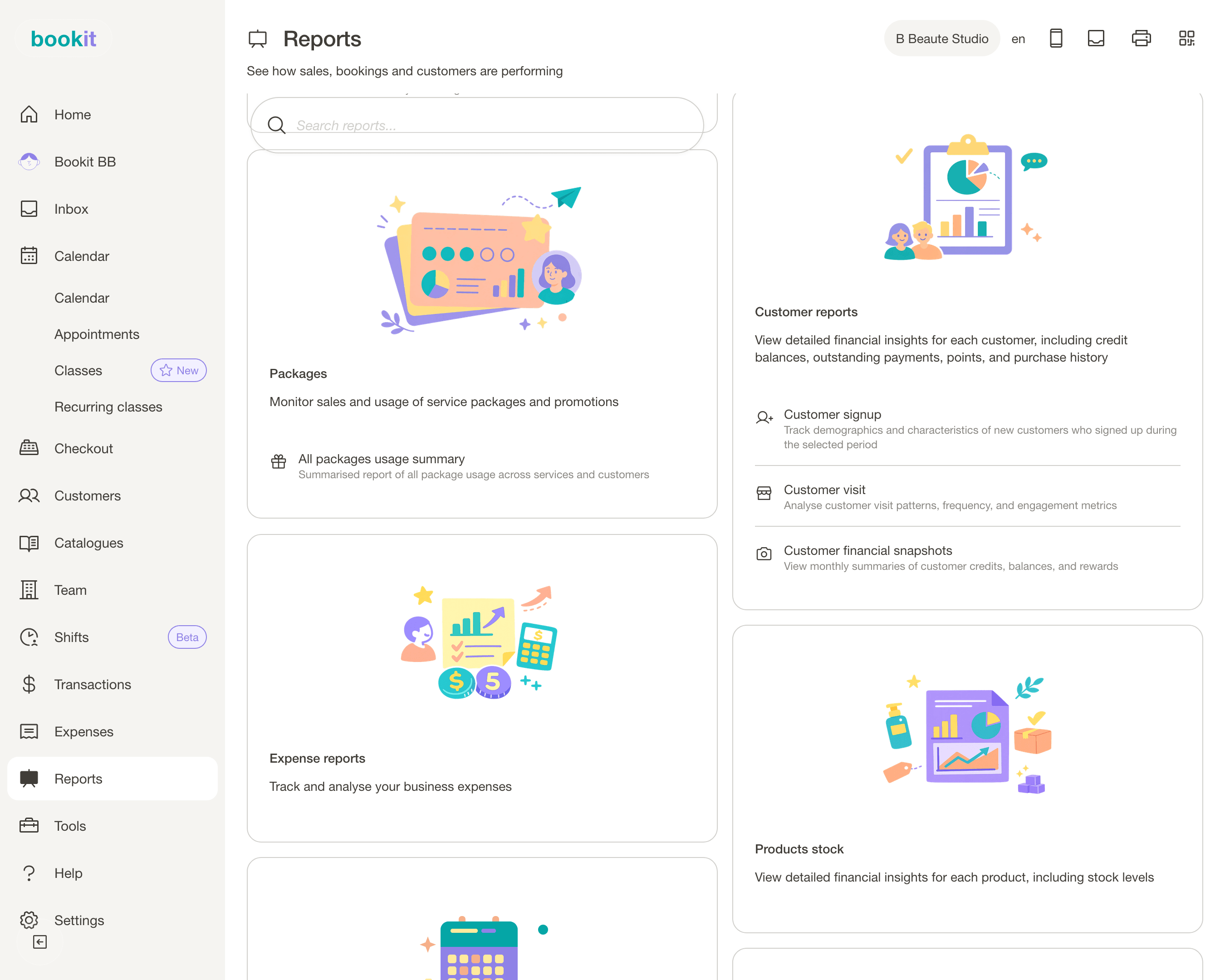
Task: Click the Settings gear icon
Action: click(29, 921)
